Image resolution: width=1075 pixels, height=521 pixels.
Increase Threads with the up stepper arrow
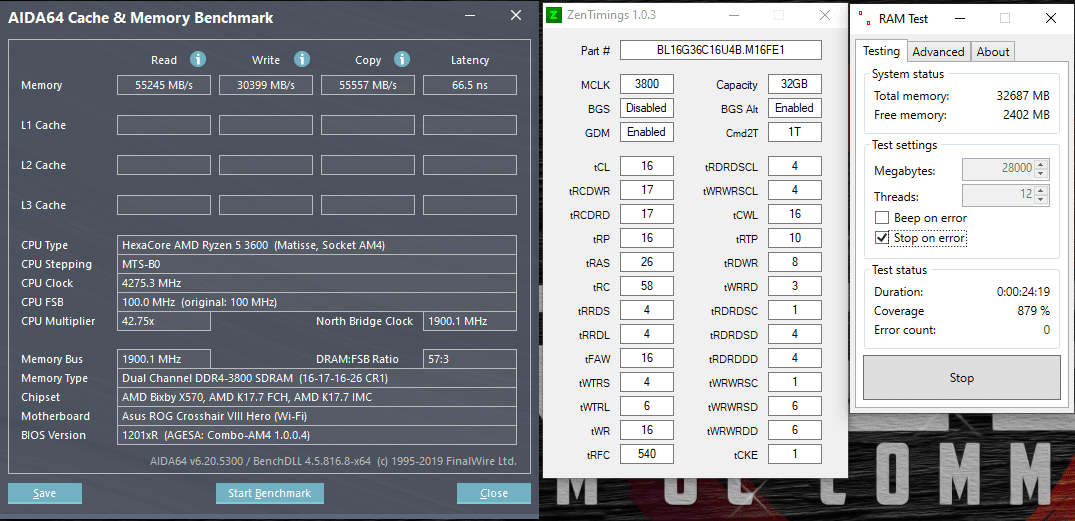click(1041, 191)
